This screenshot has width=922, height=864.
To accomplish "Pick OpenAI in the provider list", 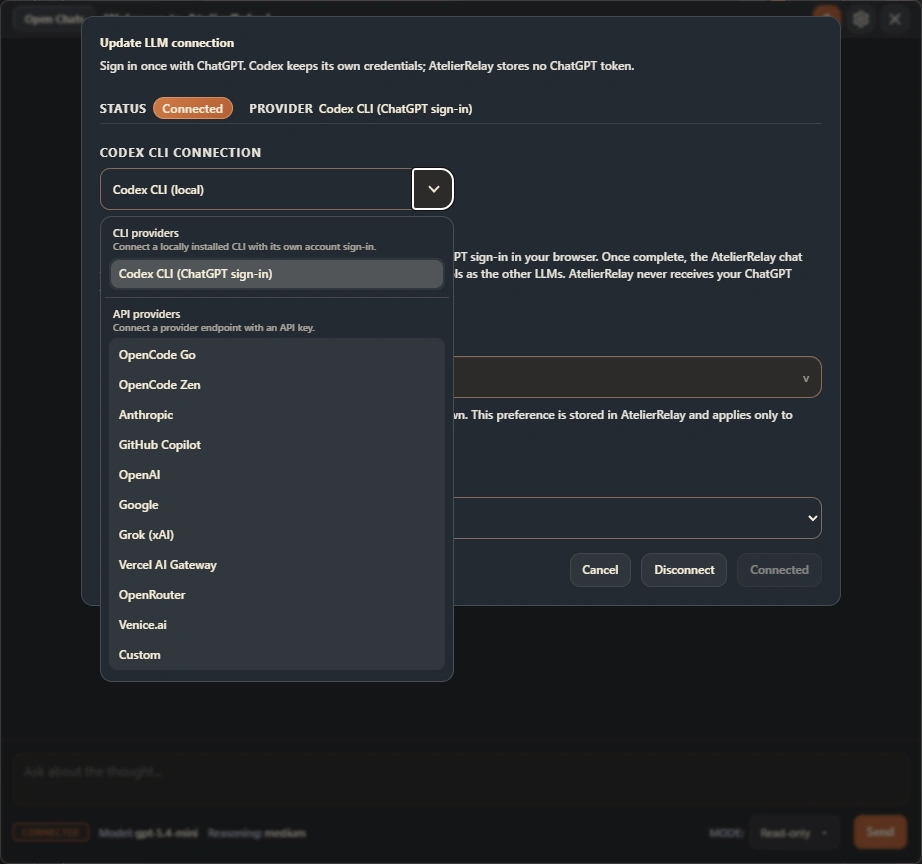I will coord(276,475).
